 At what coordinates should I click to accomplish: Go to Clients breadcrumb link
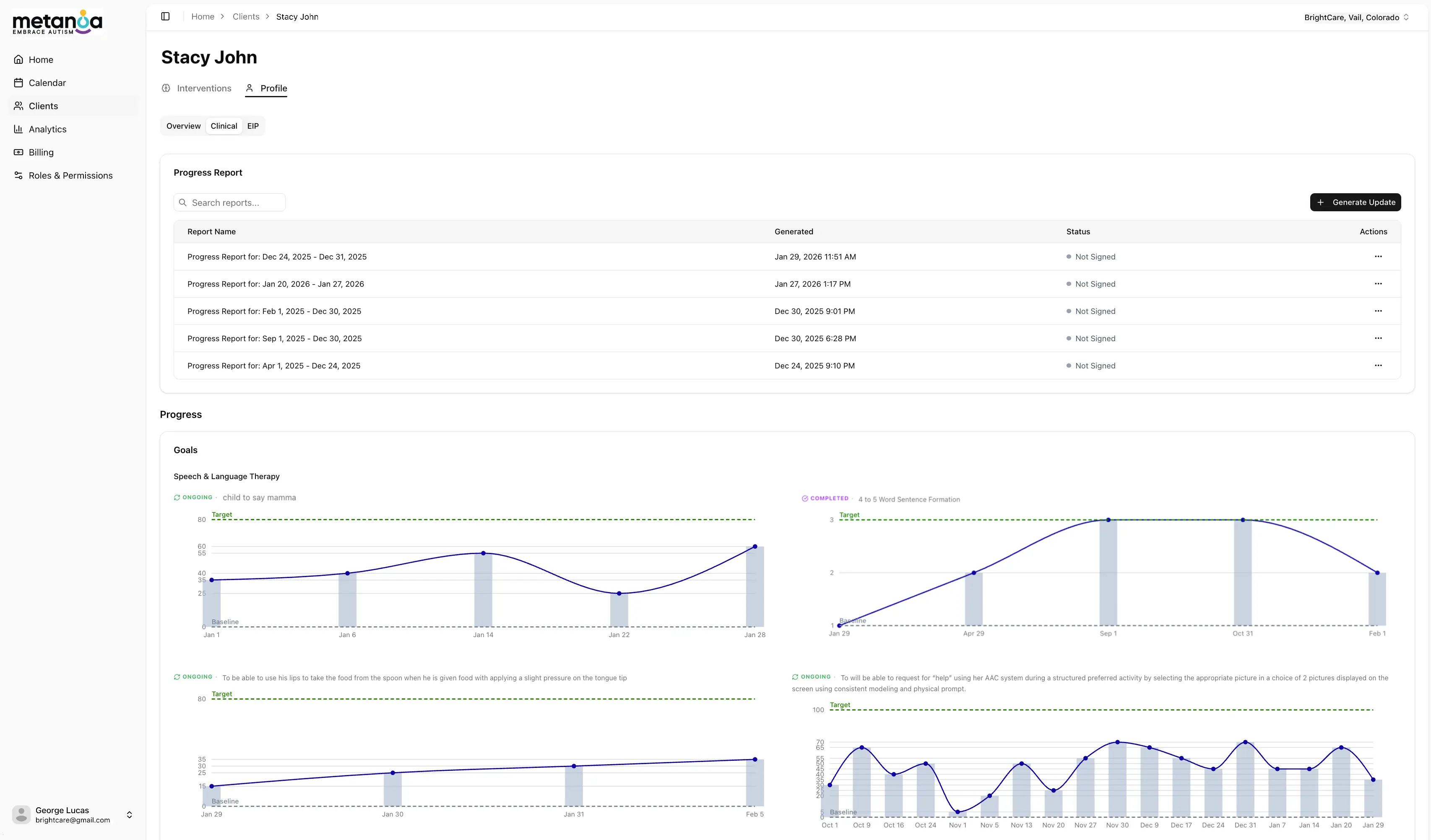click(246, 16)
